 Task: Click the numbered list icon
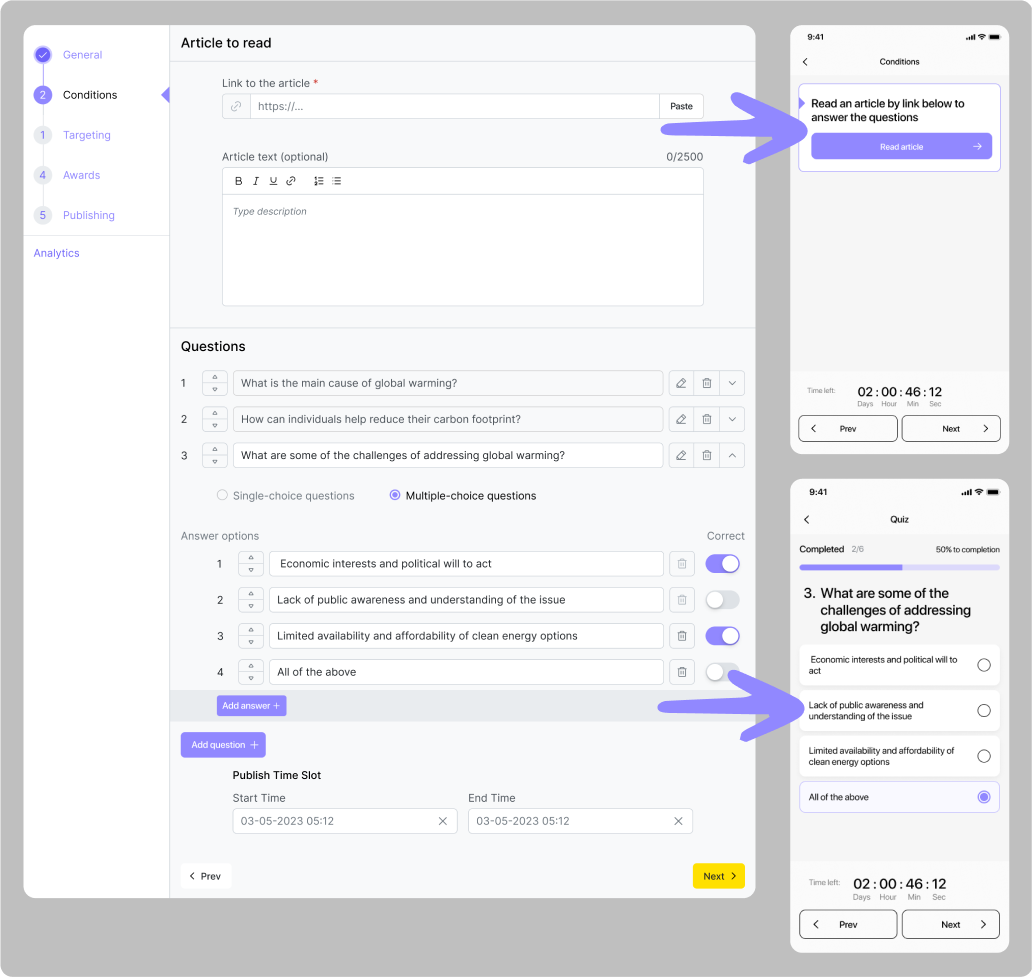coord(319,181)
